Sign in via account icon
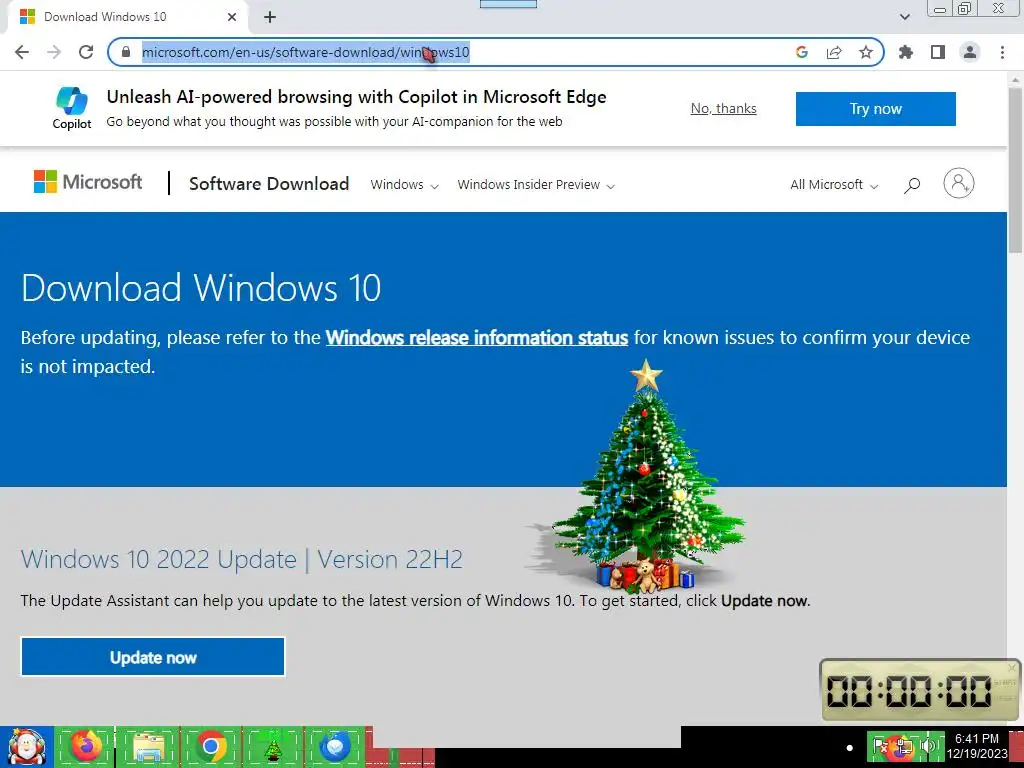This screenshot has width=1024, height=768. (959, 183)
